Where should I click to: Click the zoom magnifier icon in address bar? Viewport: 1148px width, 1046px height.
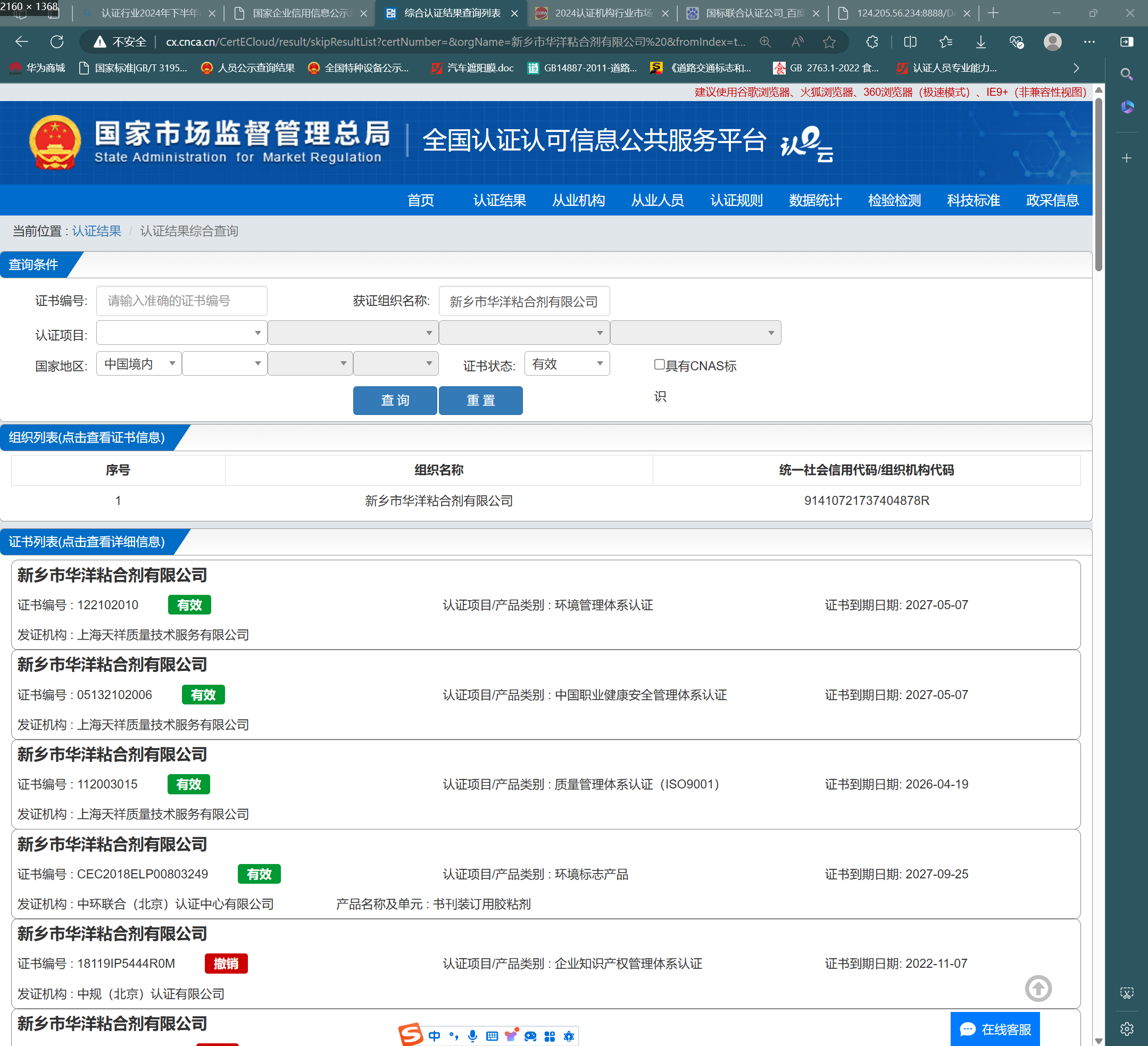coord(766,41)
